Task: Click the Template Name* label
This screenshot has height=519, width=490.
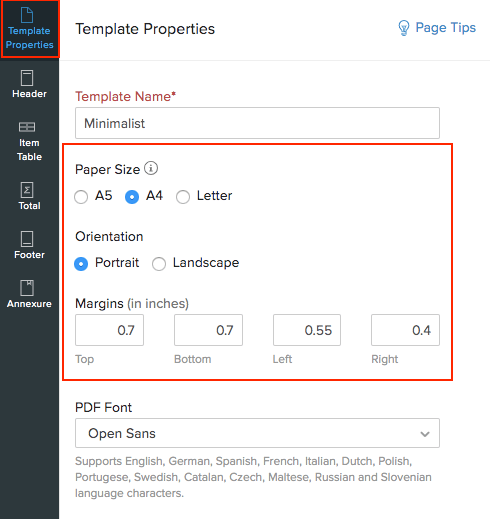Action: (x=125, y=96)
